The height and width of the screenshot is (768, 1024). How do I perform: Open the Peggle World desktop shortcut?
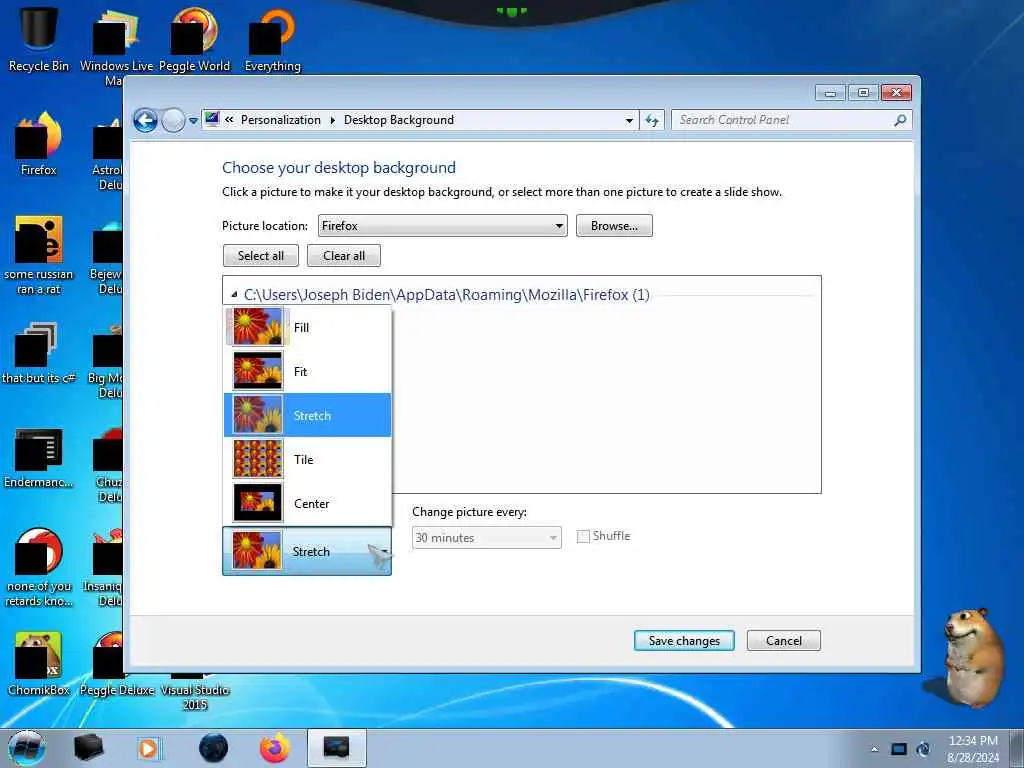point(194,39)
